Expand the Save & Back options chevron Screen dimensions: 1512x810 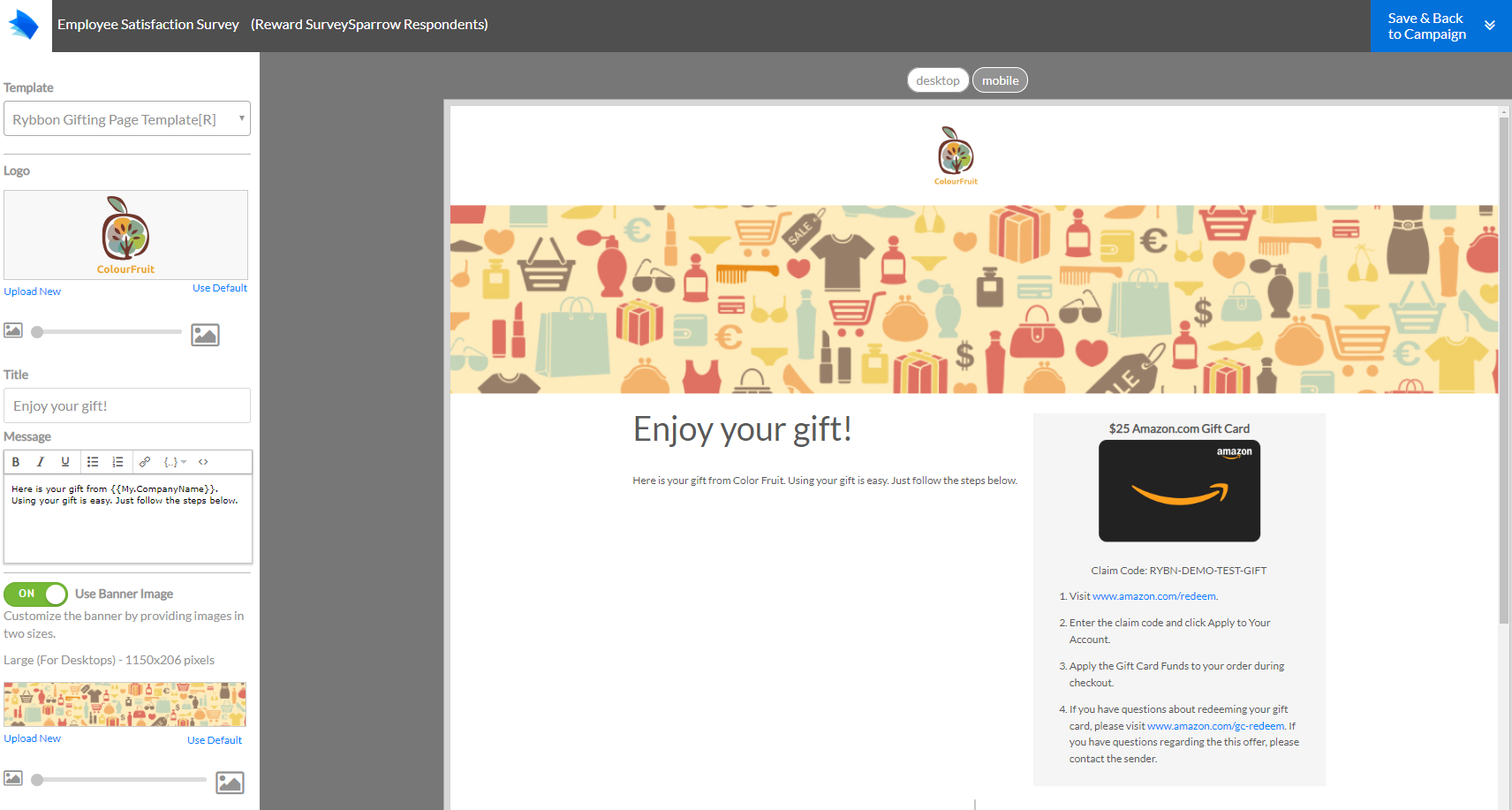[1490, 26]
